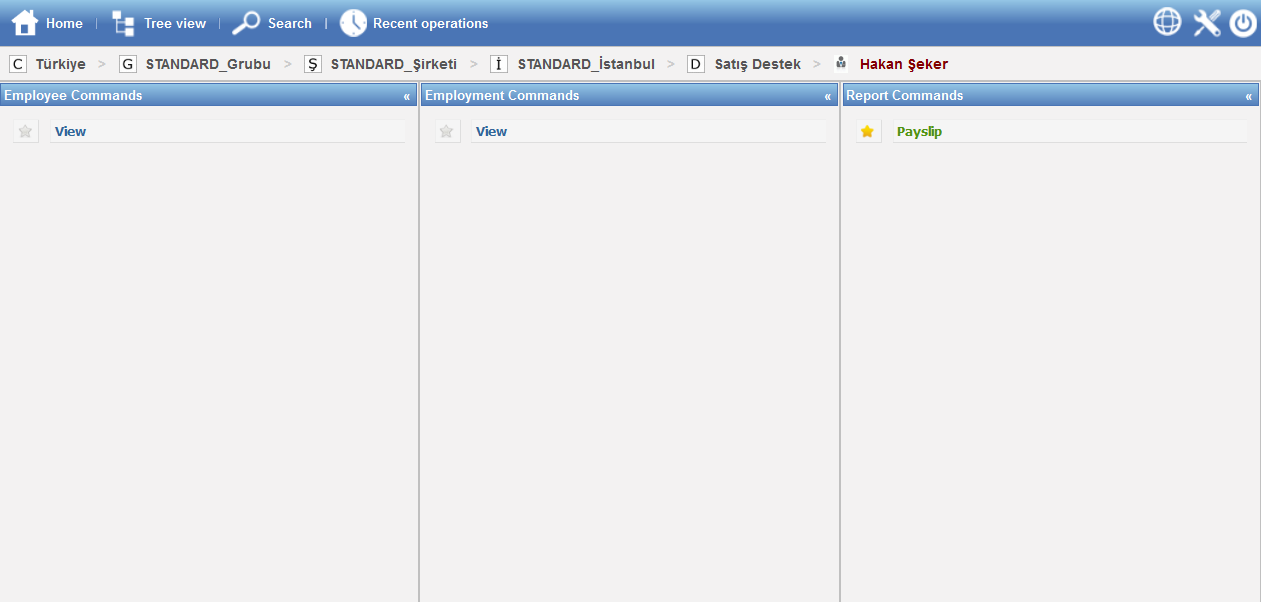Navigate to Satış Destek breadcrumb
This screenshot has width=1261, height=602.
tap(758, 64)
